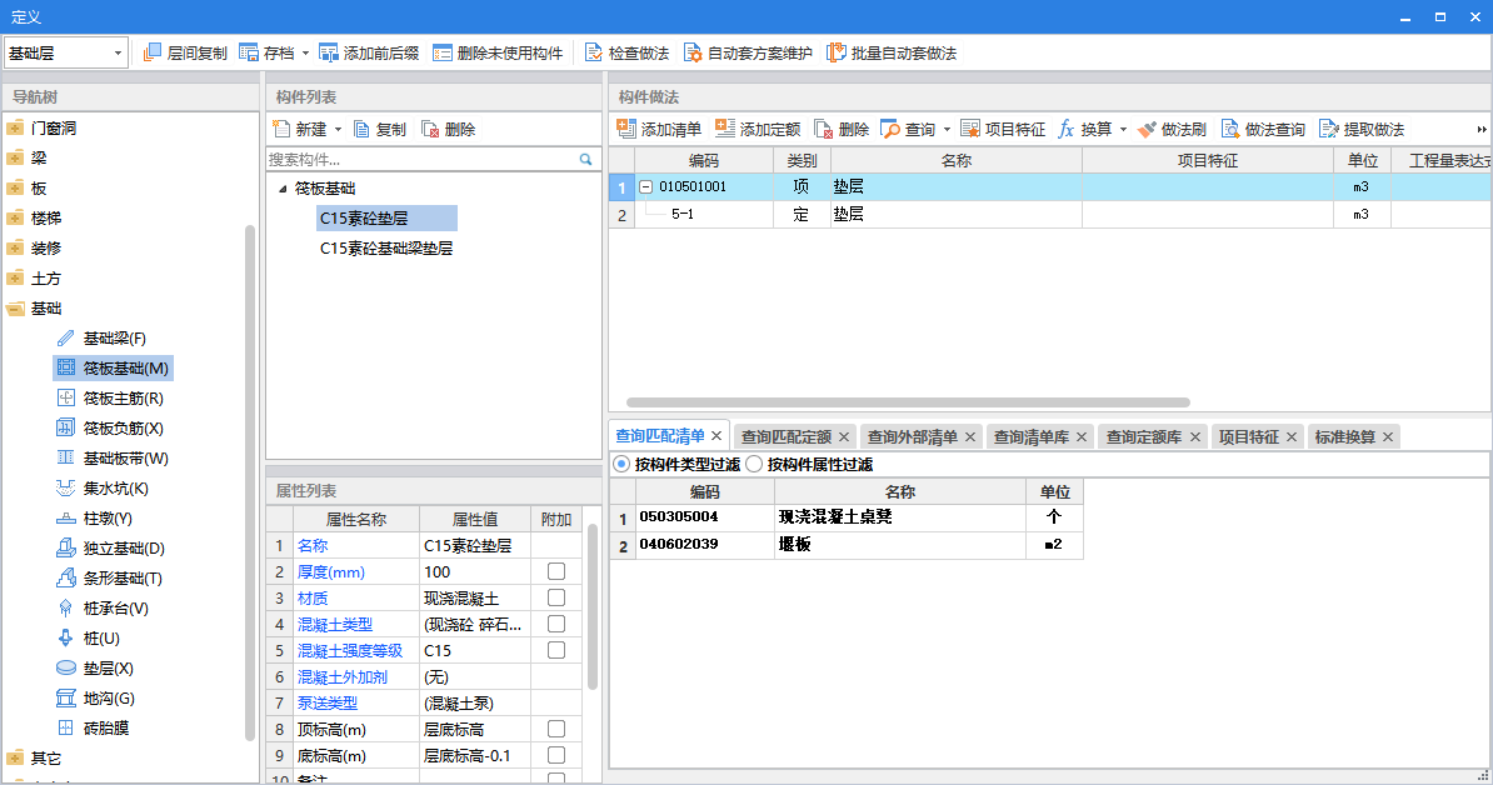The image size is (1493, 785).
Task: Open the 存档 dropdown arrow
Action: tap(305, 53)
